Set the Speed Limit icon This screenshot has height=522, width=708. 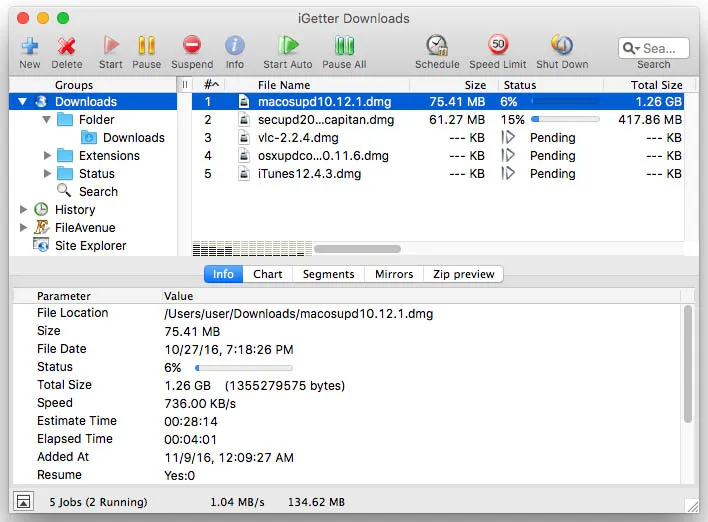(x=498, y=46)
